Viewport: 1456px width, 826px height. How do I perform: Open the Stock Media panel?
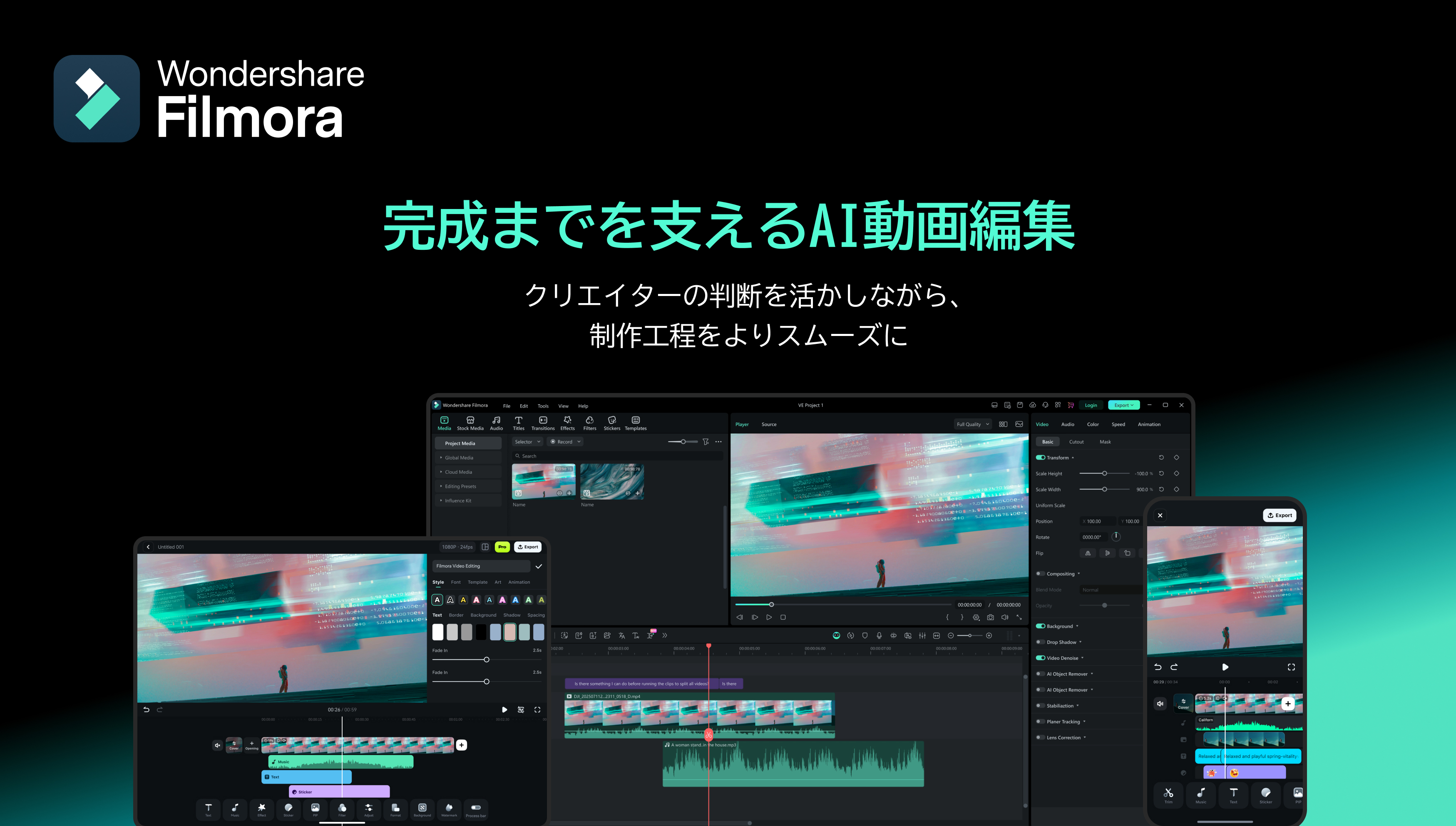470,423
